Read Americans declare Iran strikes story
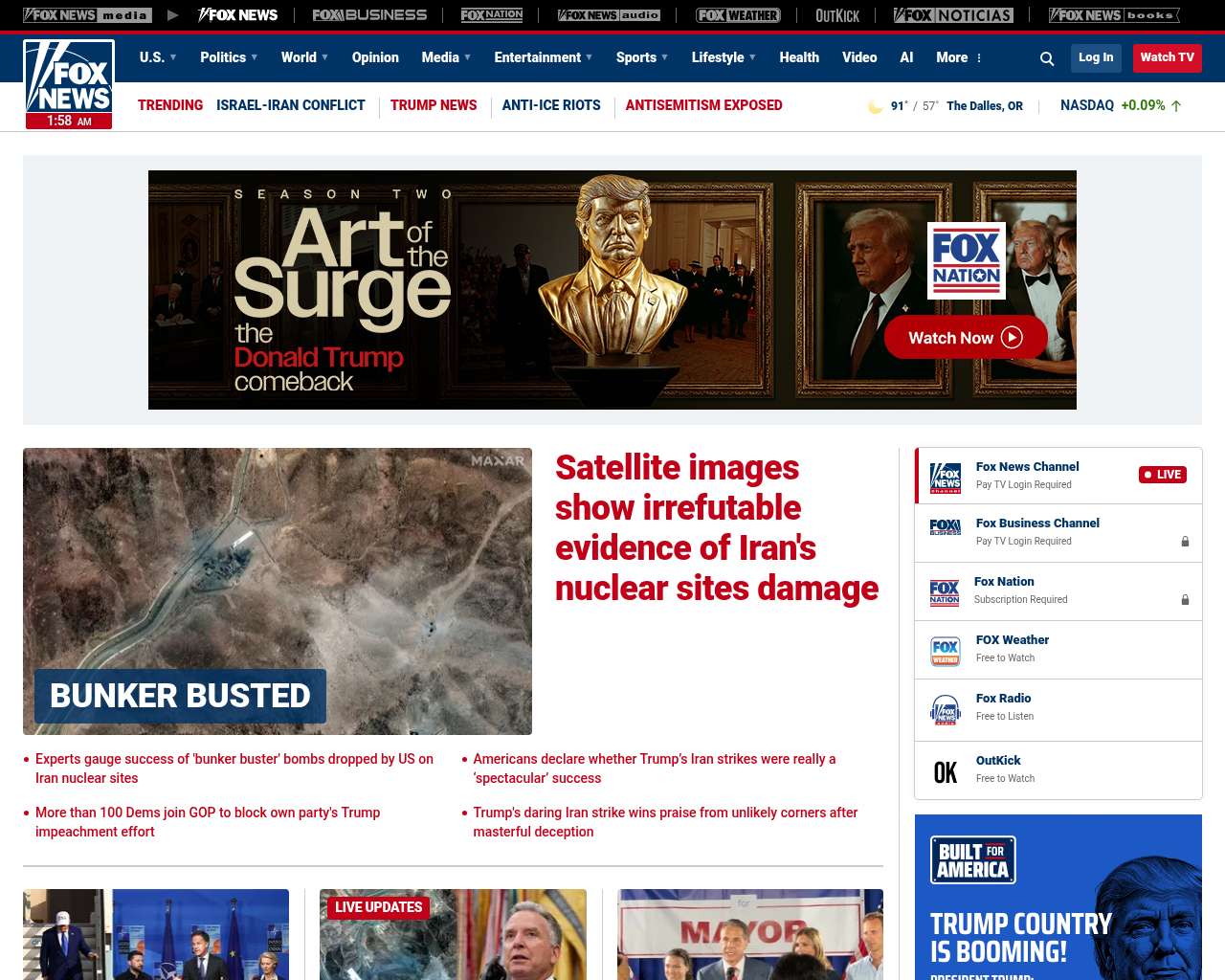The image size is (1225, 980). (x=655, y=768)
